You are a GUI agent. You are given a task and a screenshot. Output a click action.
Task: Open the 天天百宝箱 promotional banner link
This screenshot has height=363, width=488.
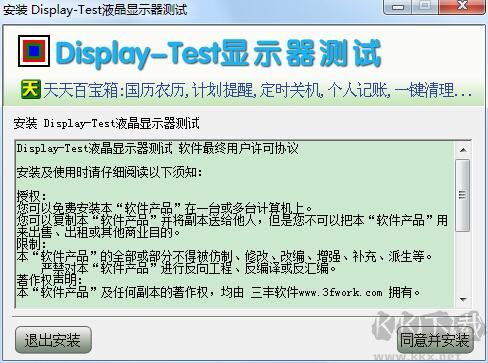coord(257,90)
